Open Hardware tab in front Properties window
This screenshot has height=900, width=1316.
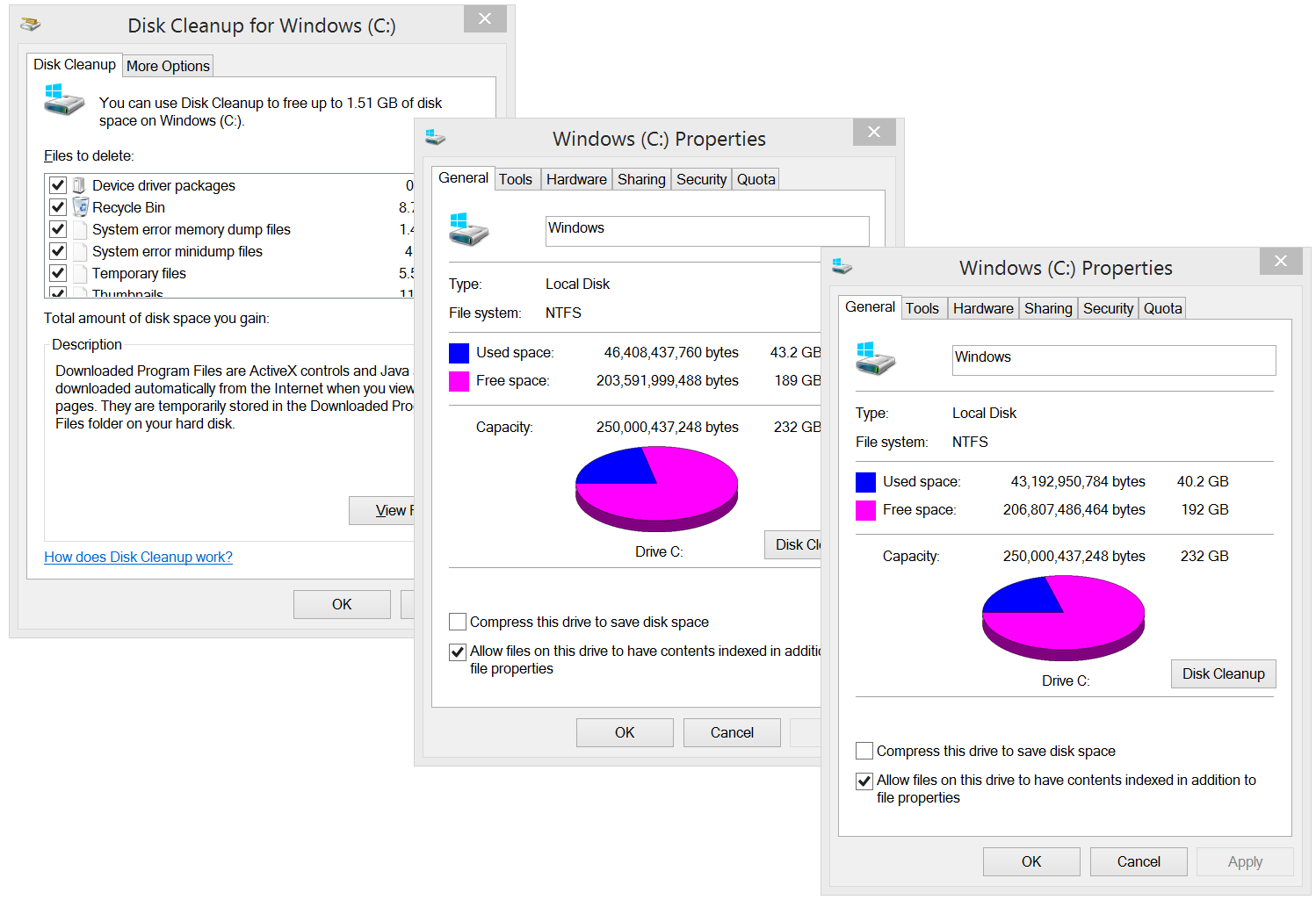tap(983, 308)
